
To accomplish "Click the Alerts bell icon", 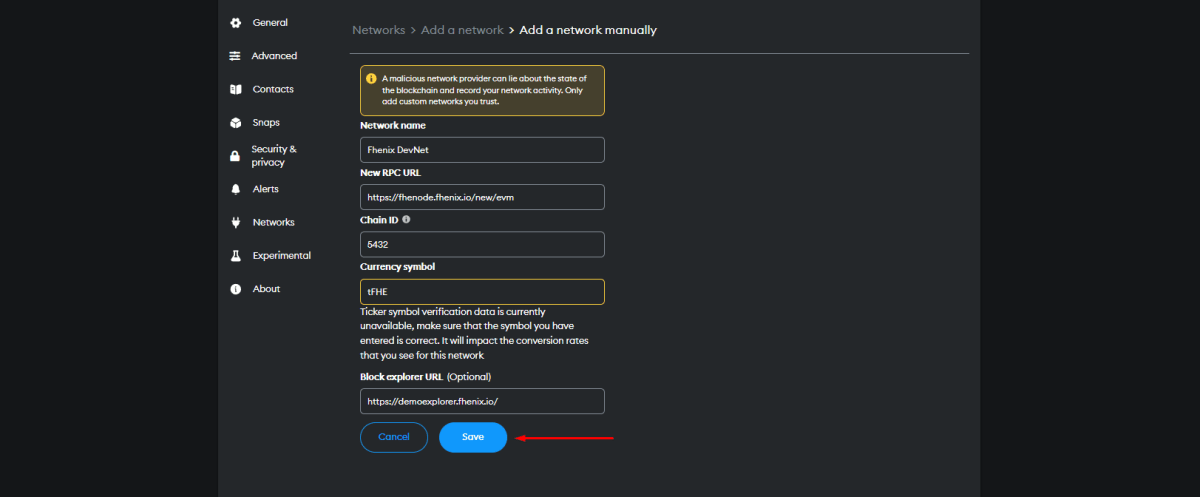I will (x=235, y=189).
